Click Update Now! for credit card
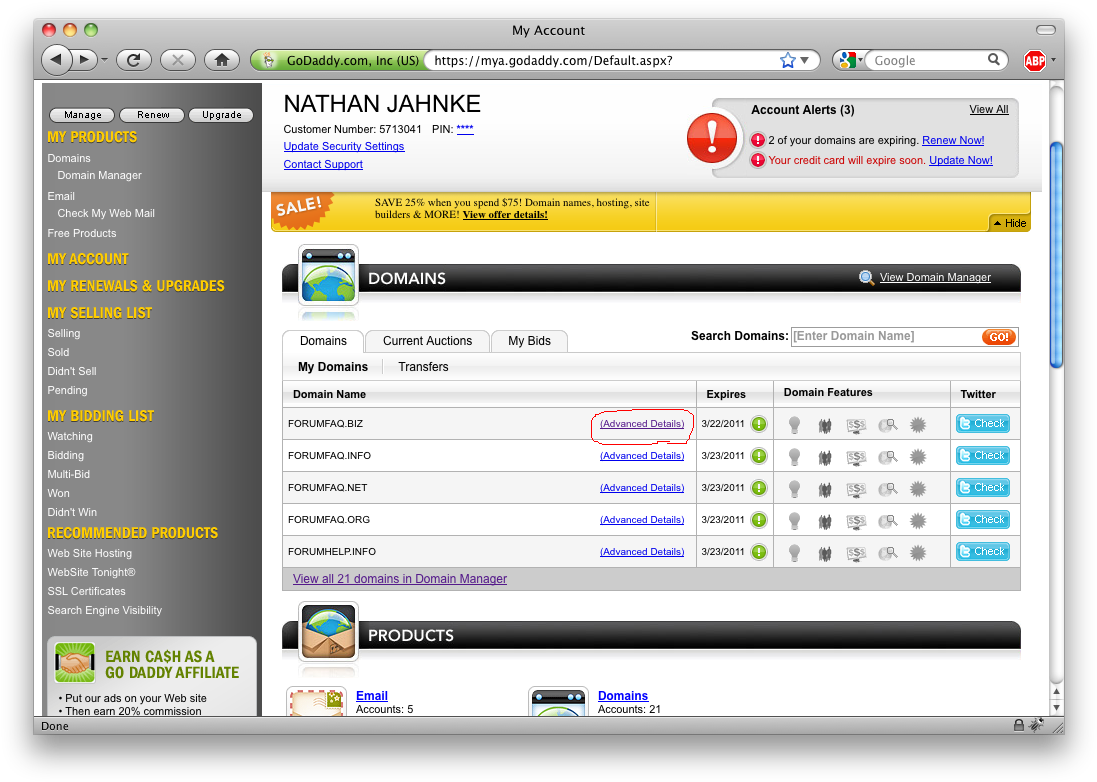 click(x=961, y=159)
